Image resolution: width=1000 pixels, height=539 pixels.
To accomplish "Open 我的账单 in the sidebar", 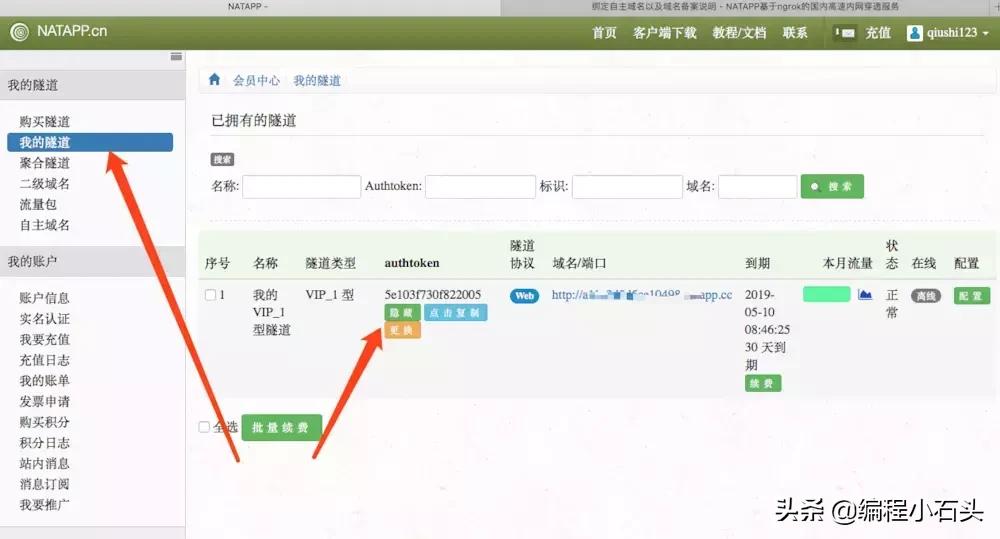I will click(45, 381).
